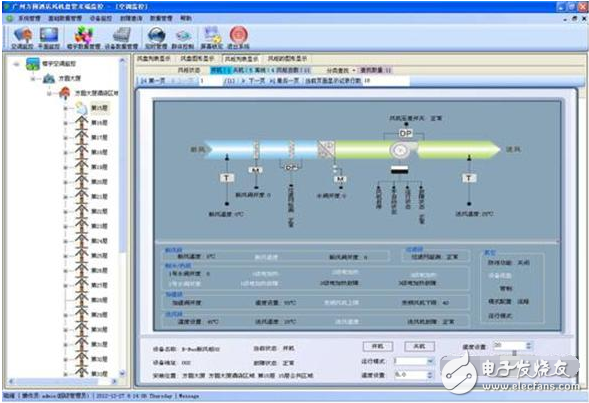Collapse the 方圆大厦酒店区域 tree node
The image size is (589, 403).
click(50, 93)
